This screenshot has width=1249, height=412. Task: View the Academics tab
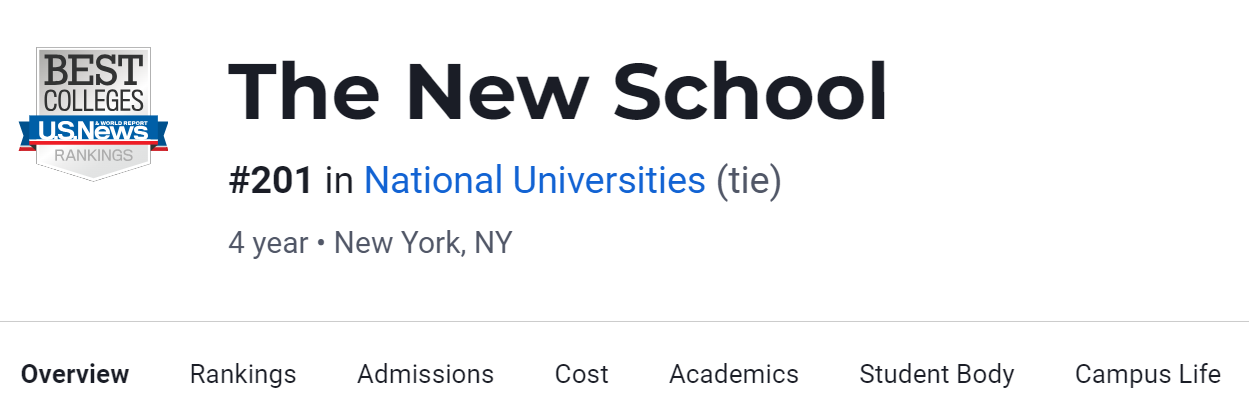click(733, 374)
